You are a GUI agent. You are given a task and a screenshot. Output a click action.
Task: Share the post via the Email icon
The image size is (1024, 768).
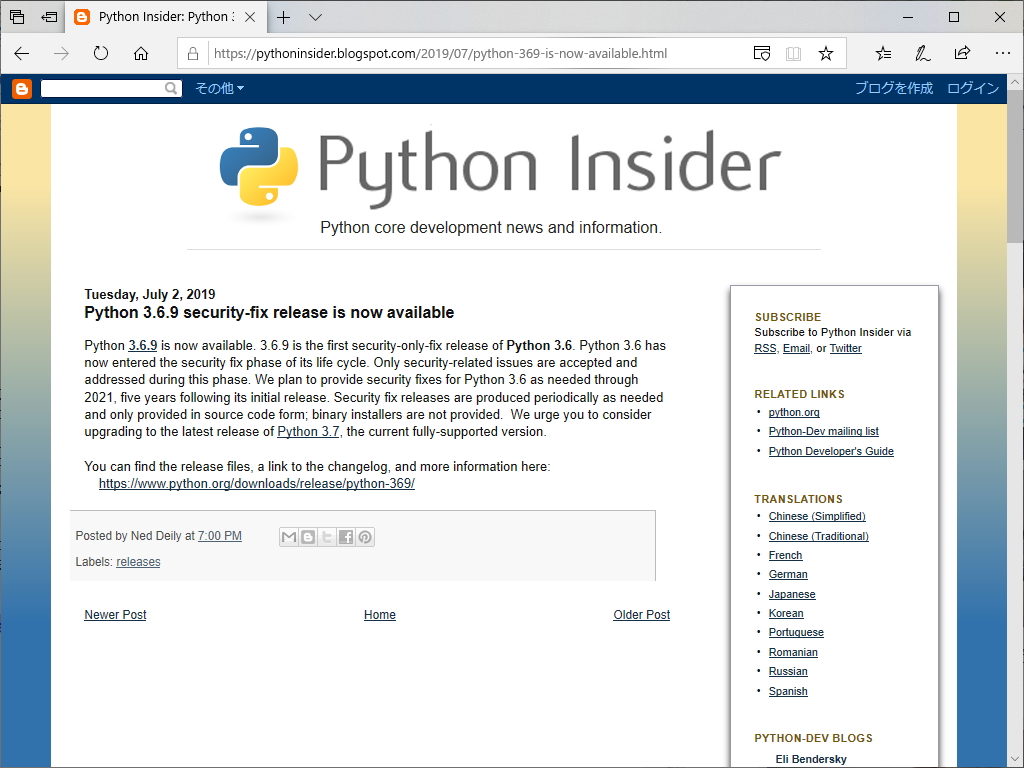point(288,537)
